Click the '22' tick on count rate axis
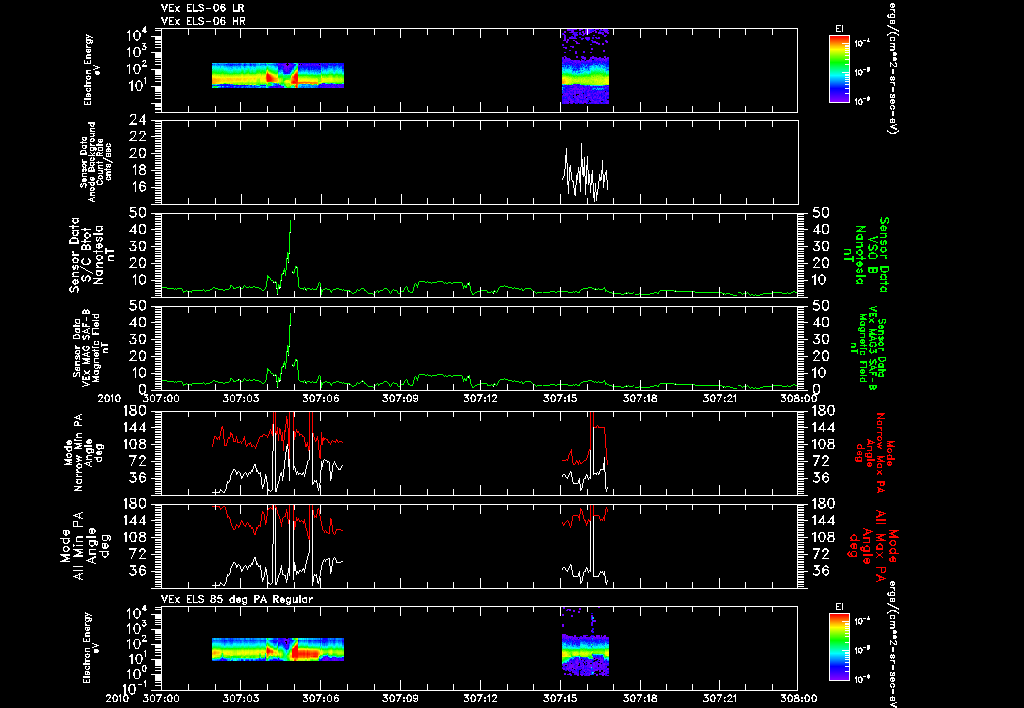This screenshot has width=1024, height=708. click(137, 137)
